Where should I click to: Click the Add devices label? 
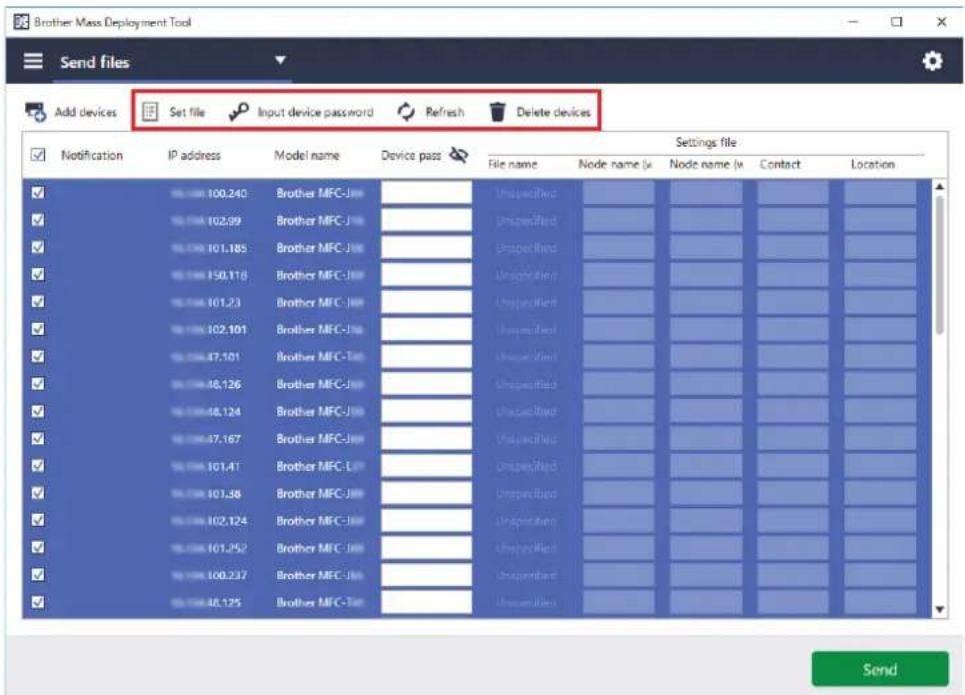click(x=86, y=112)
